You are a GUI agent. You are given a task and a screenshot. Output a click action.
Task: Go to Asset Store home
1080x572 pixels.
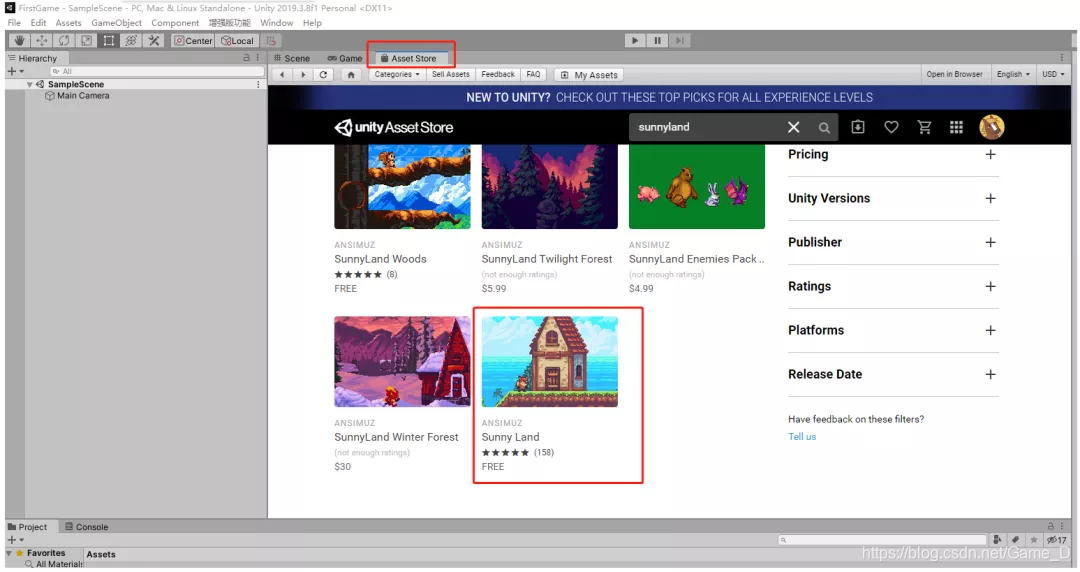(x=351, y=74)
